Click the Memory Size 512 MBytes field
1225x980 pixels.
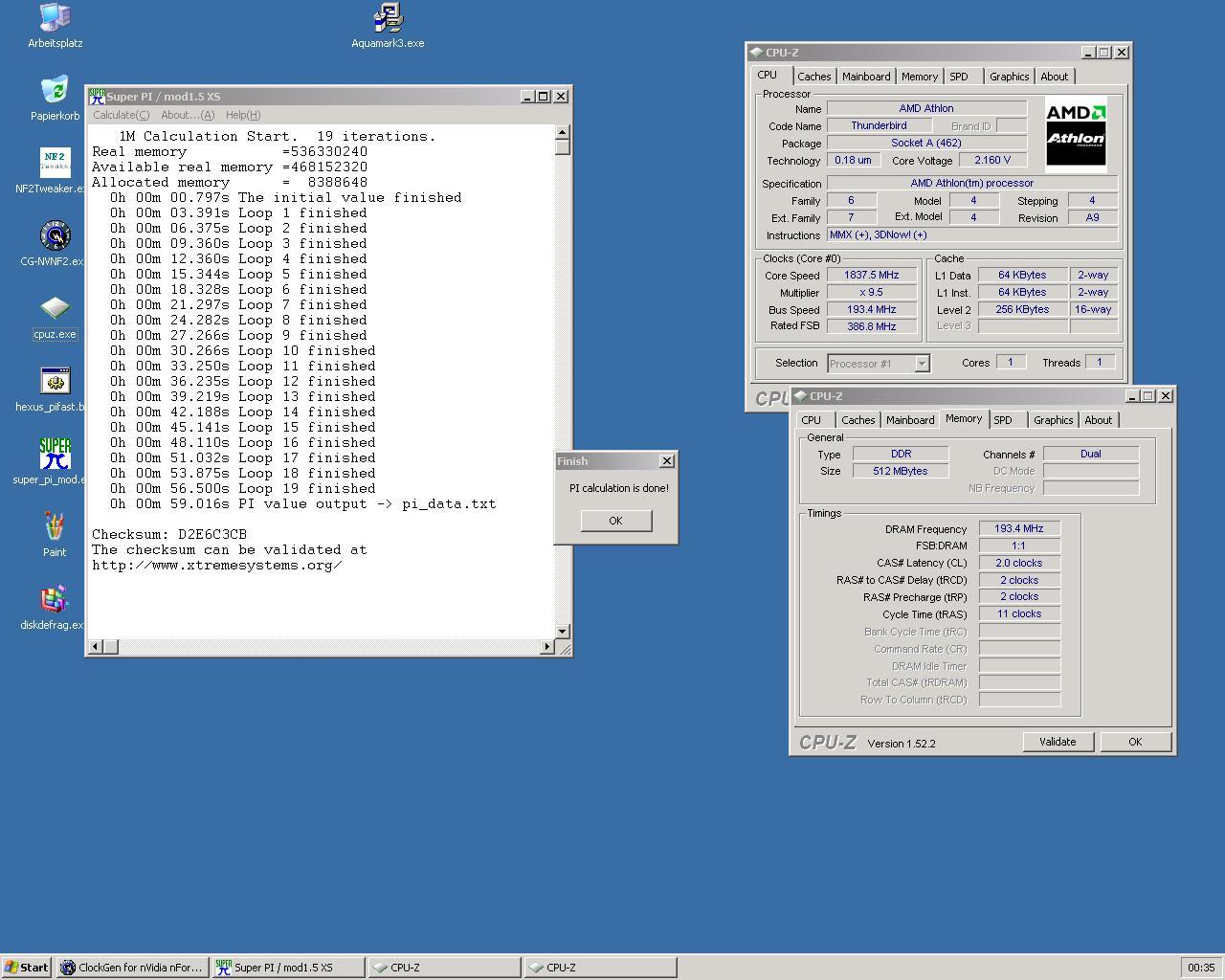coord(901,472)
